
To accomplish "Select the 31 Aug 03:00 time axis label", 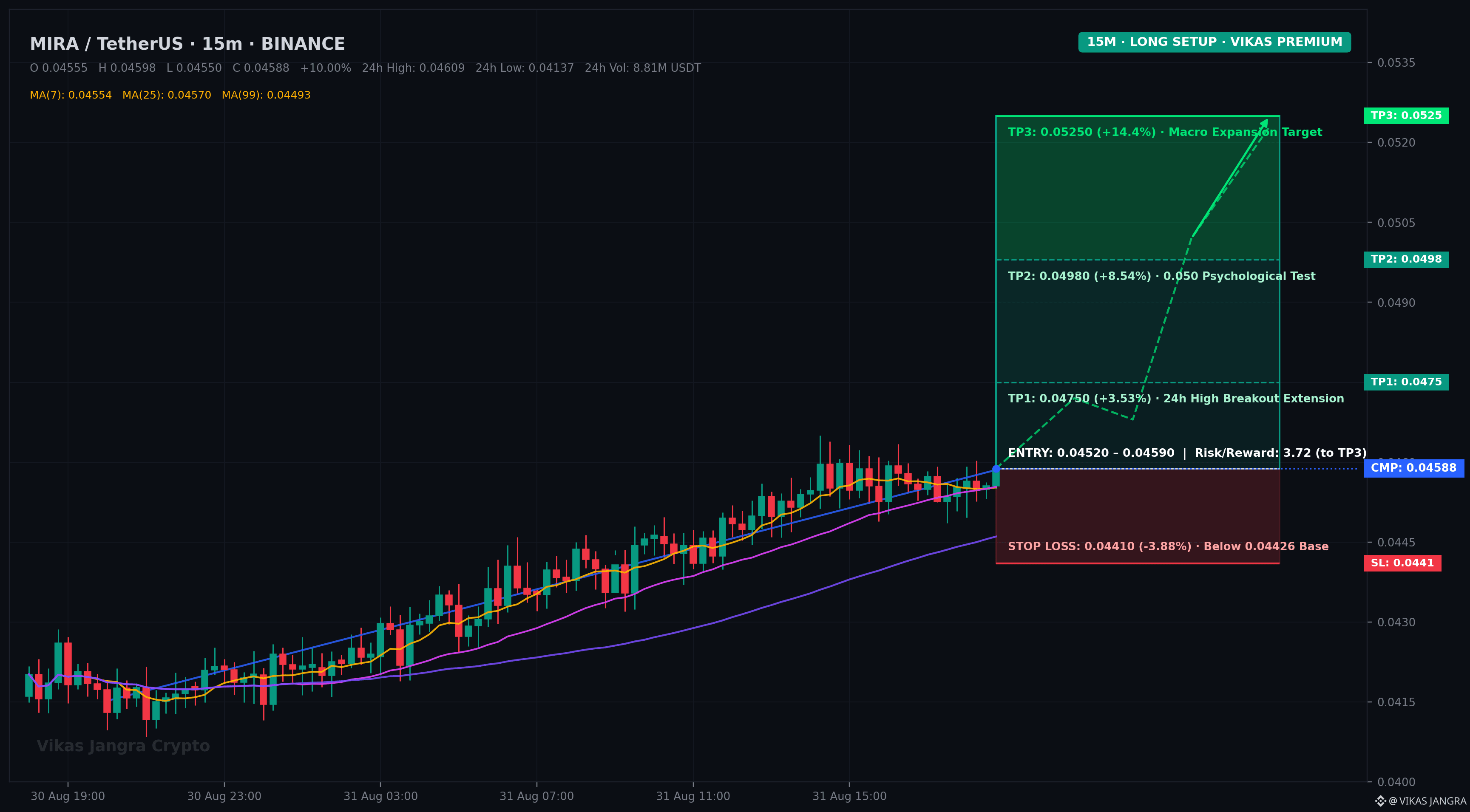I will click(x=380, y=797).
